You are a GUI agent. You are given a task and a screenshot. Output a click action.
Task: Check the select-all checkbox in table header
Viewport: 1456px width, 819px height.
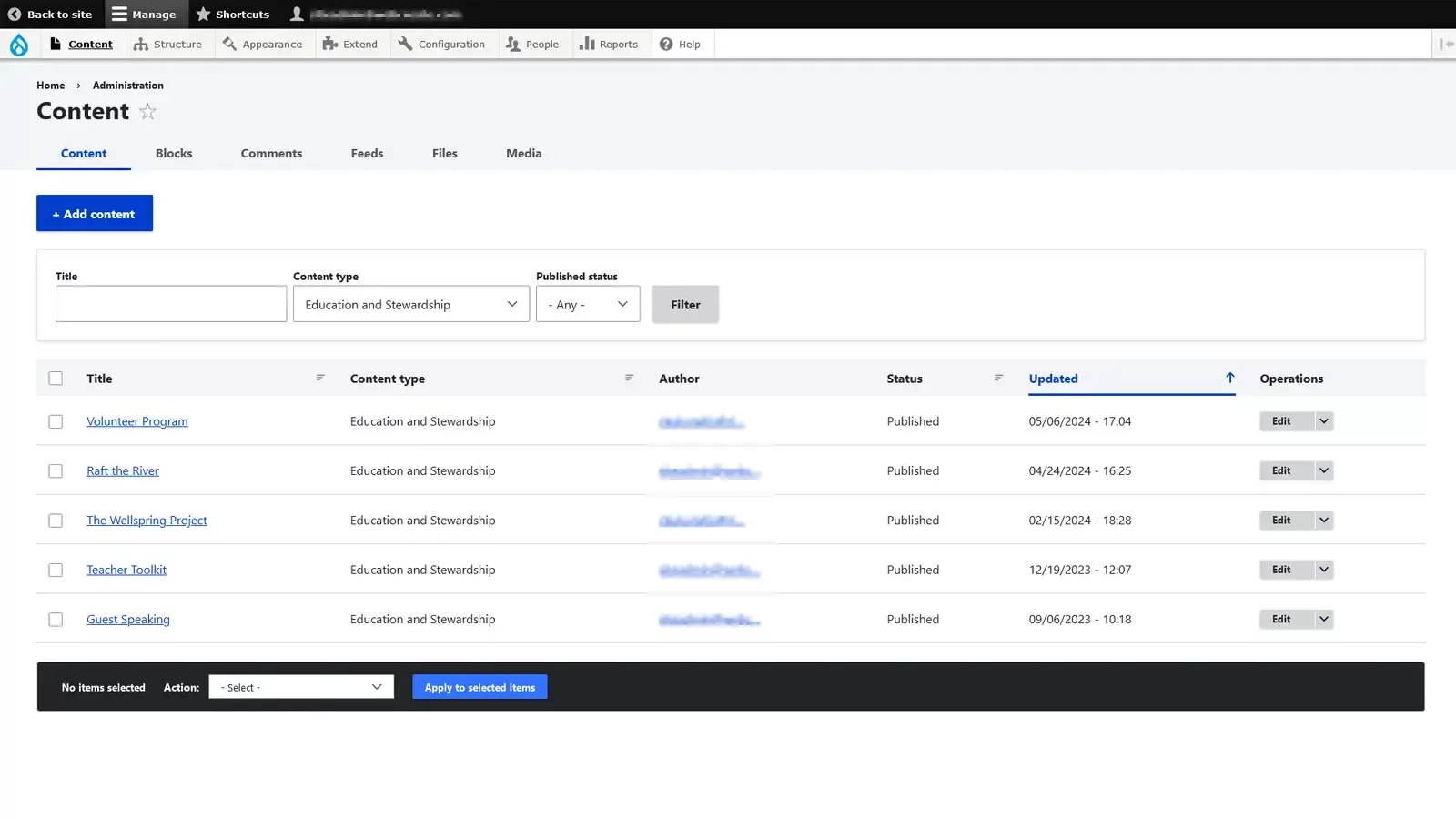56,379
